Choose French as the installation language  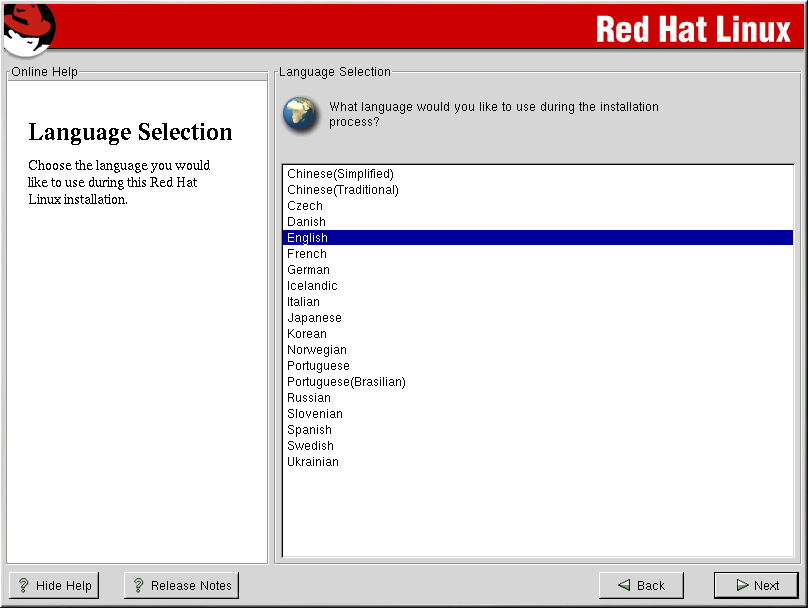pos(307,254)
